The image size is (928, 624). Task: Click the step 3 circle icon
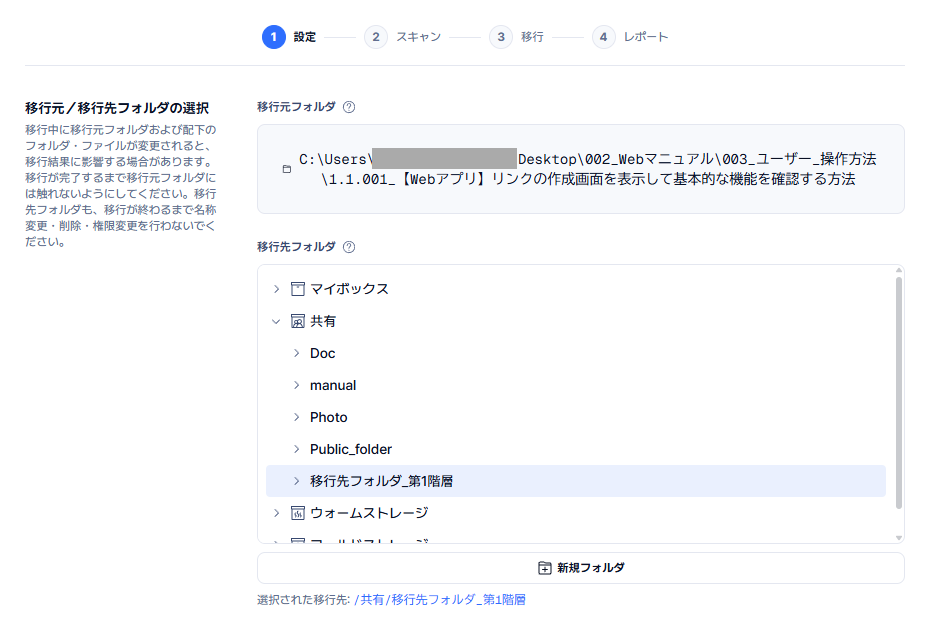pyautogui.click(x=501, y=37)
